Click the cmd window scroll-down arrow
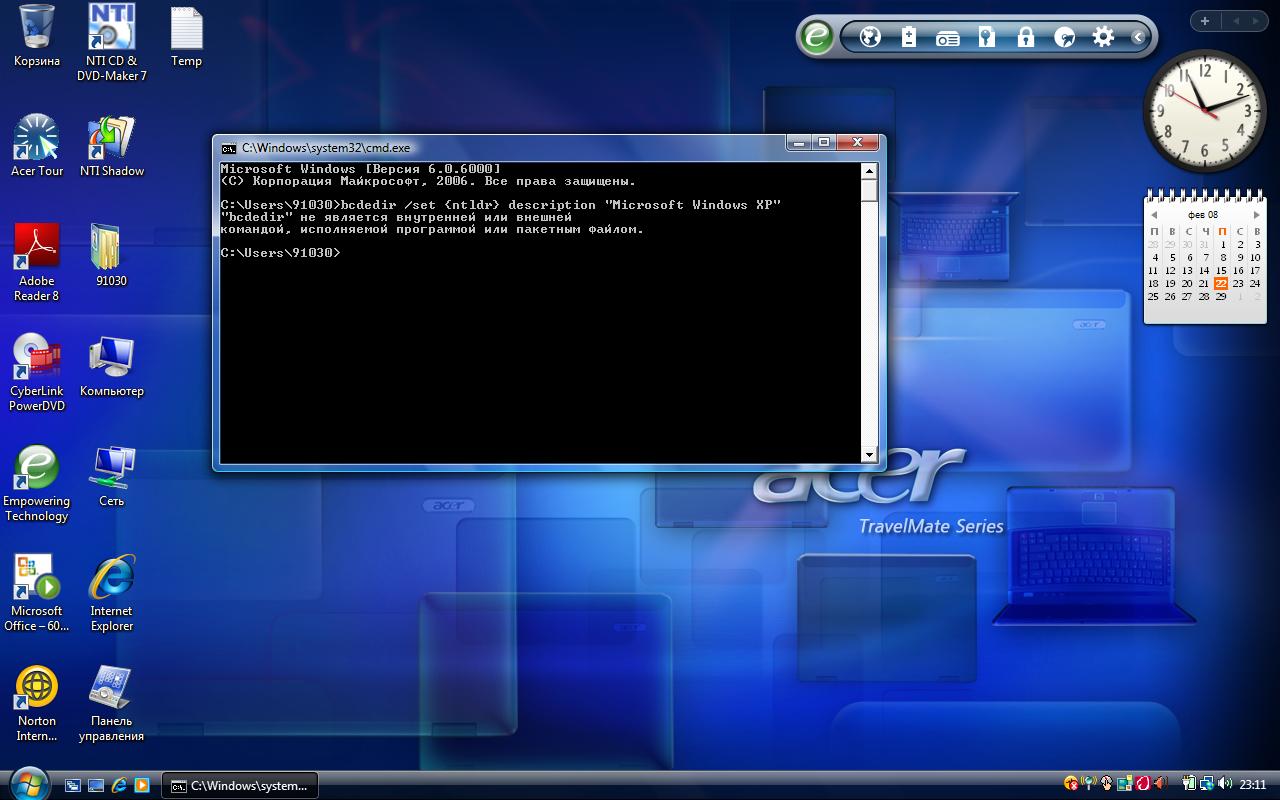 pos(869,455)
